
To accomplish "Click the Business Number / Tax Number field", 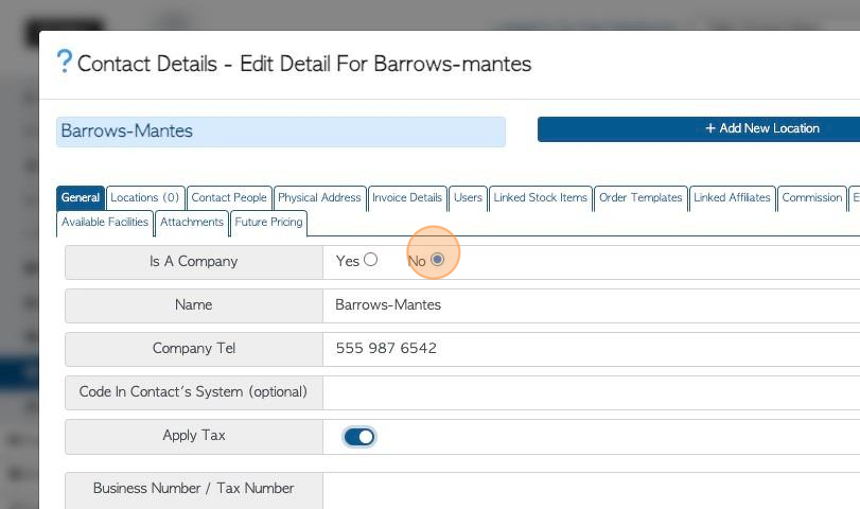I will (591, 491).
